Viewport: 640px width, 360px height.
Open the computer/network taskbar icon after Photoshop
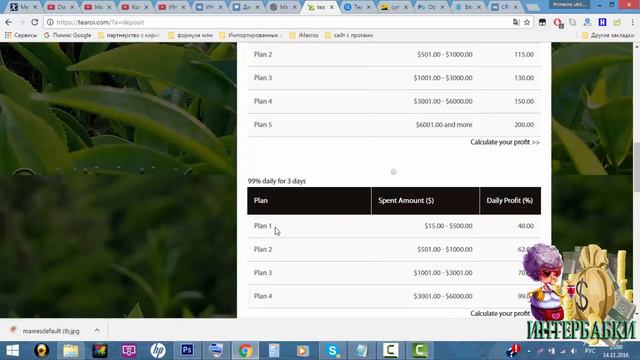(216, 350)
